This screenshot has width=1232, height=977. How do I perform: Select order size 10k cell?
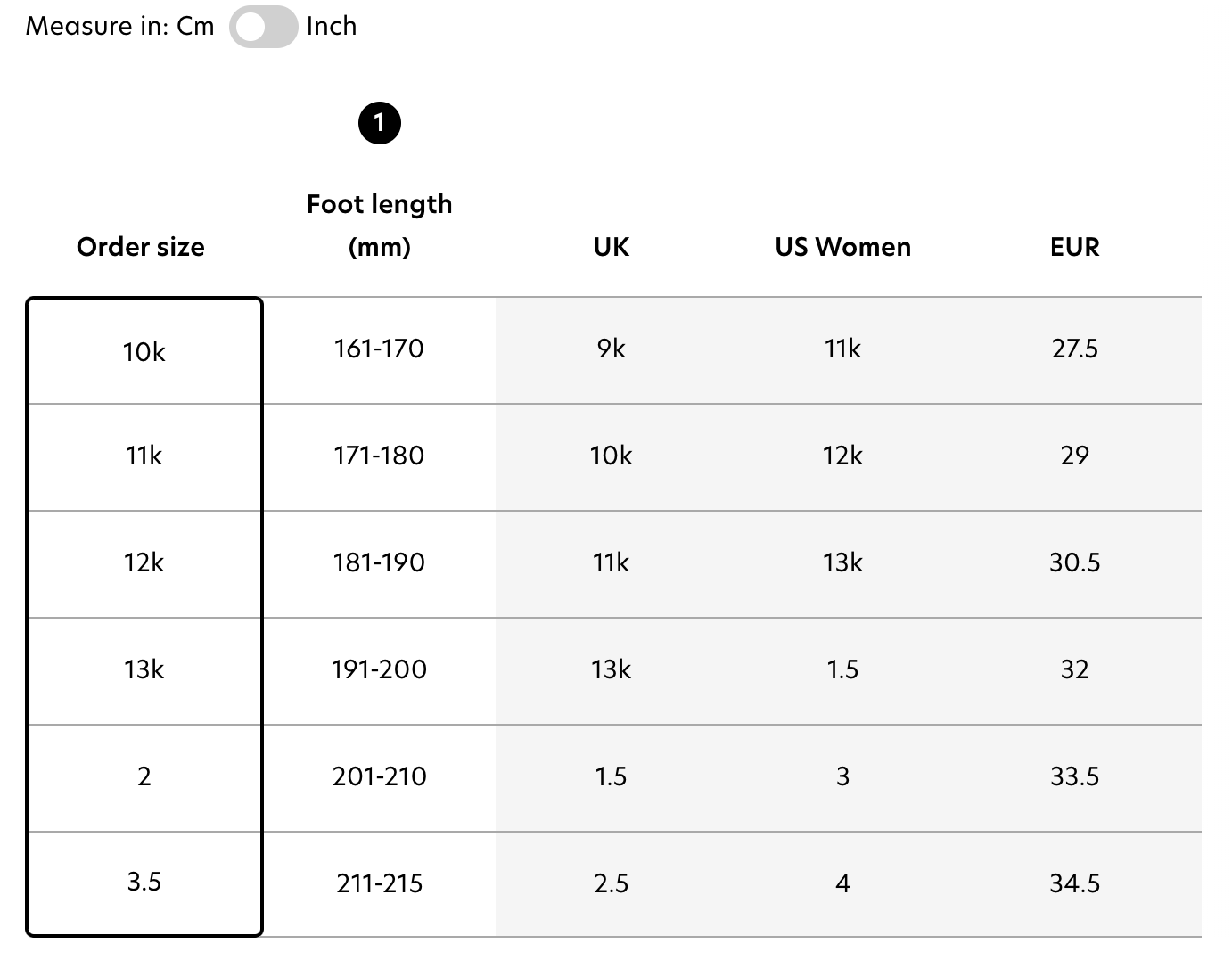click(x=144, y=352)
